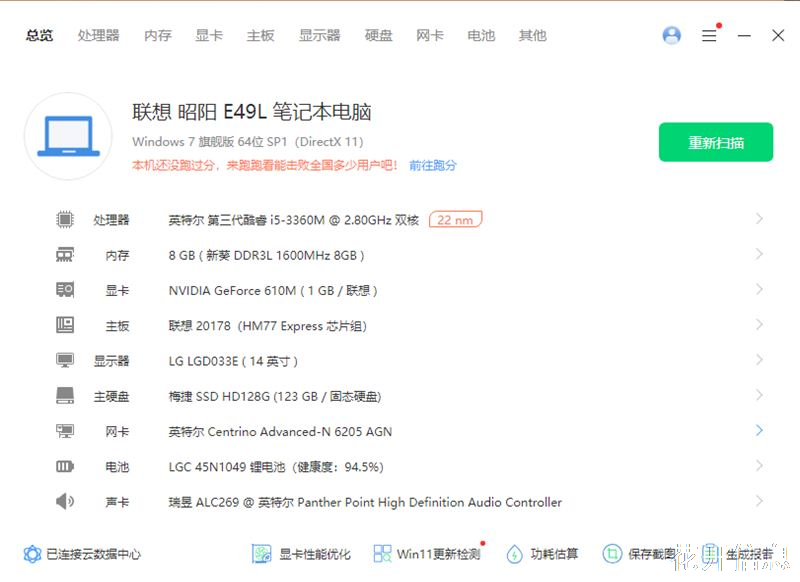Click the Centrino Advanced-N 6205 AGN text

[x=280, y=432]
